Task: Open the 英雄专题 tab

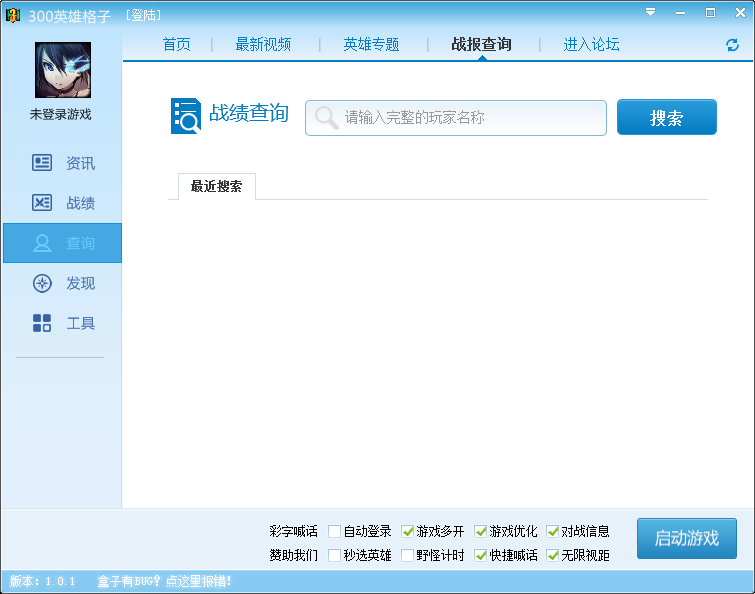Action: [x=371, y=45]
